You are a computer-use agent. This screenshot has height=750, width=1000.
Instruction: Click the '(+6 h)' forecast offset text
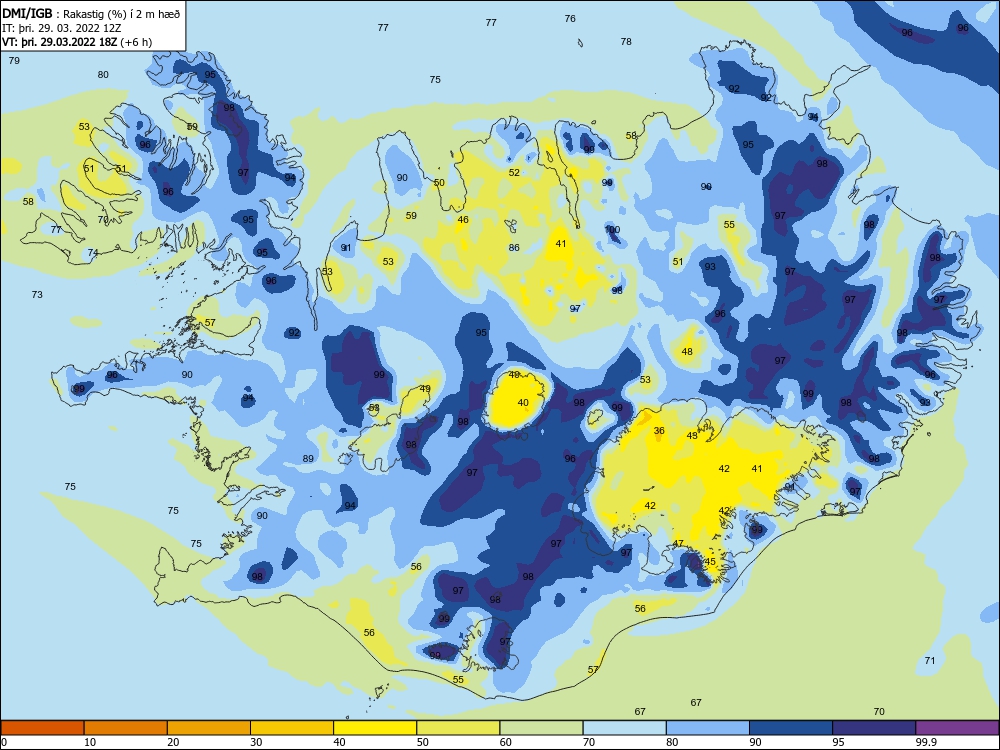(138, 42)
